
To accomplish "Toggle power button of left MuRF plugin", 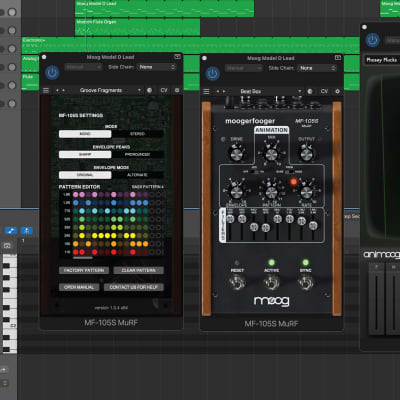I will pyautogui.click(x=52, y=73).
